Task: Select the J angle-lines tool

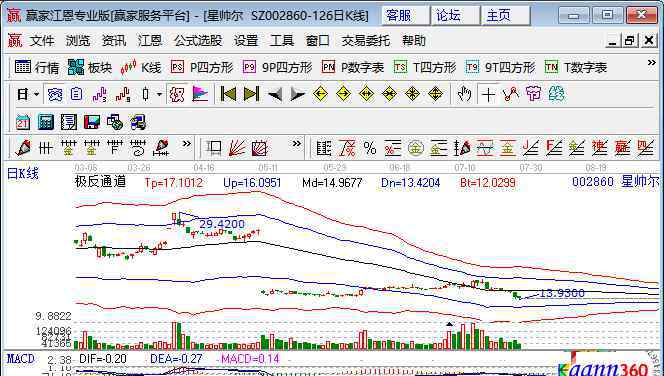Action: pos(531,148)
